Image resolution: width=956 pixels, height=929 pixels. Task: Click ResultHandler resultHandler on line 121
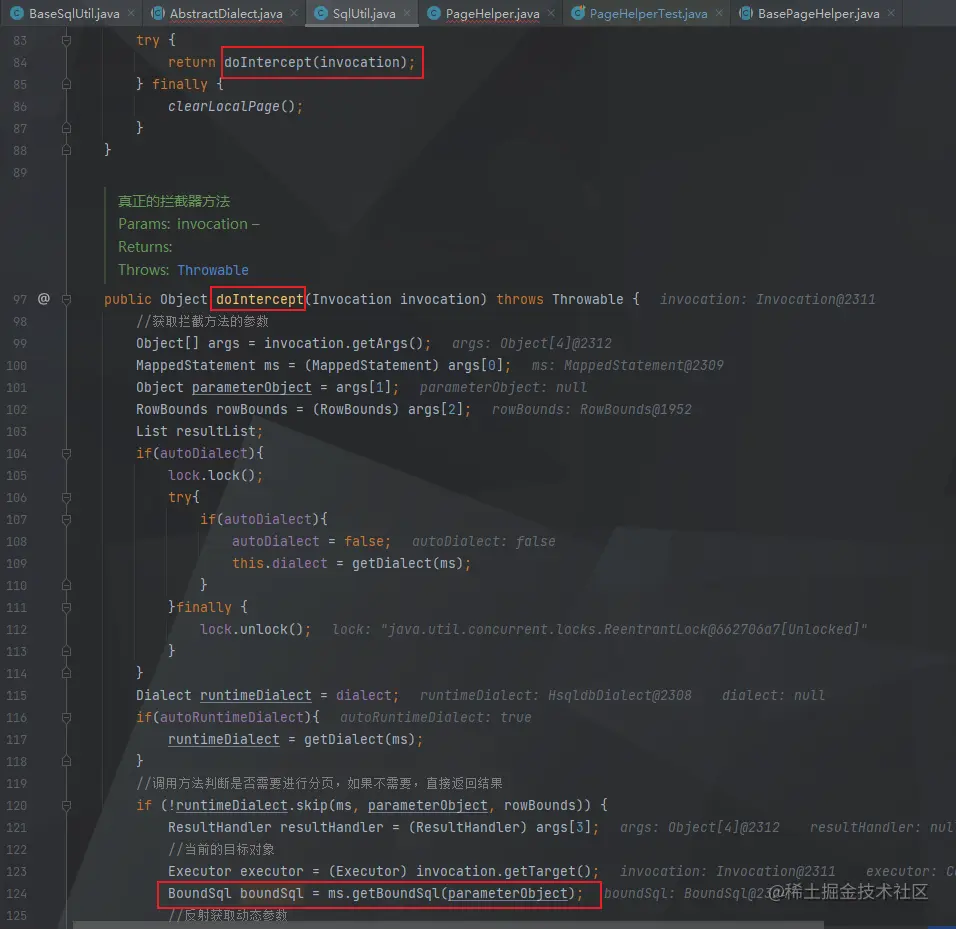[x=276, y=827]
